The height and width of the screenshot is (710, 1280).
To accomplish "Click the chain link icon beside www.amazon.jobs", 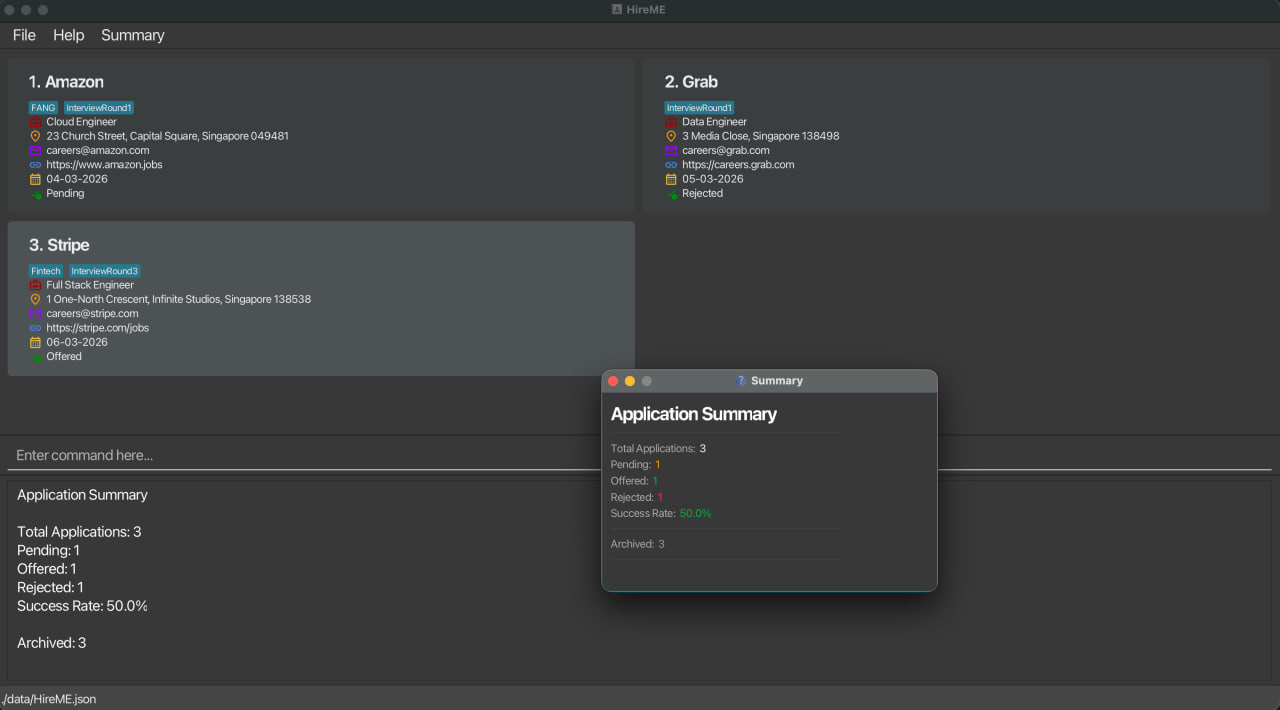I will [35, 164].
